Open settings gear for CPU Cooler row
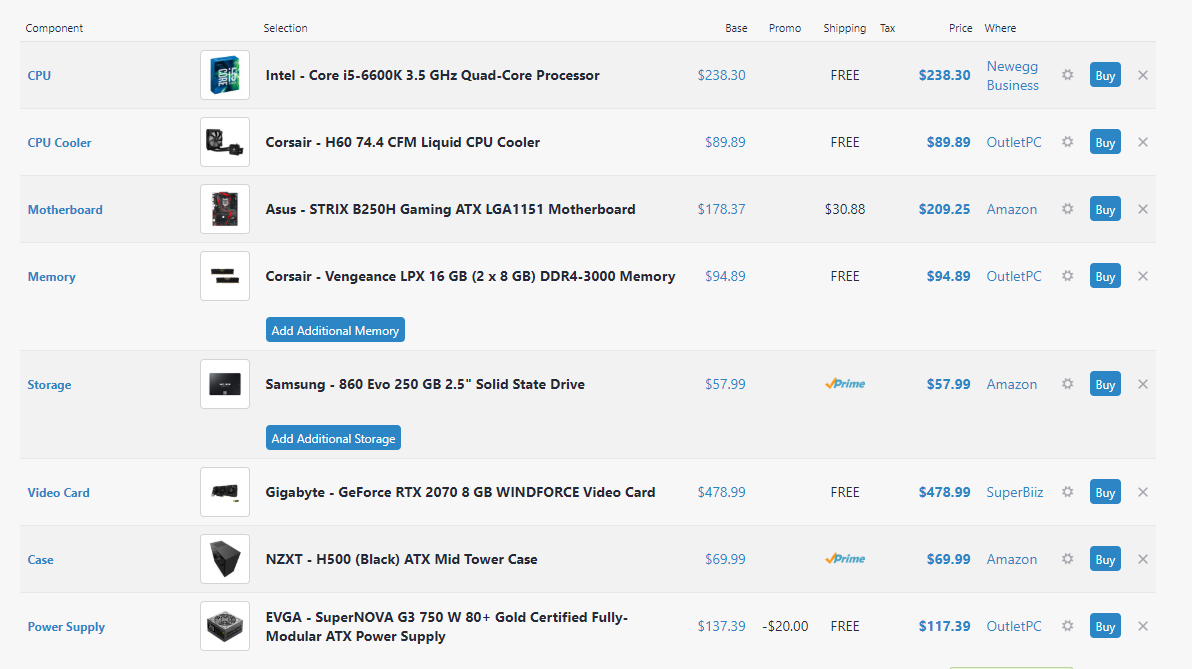1192x669 pixels. tap(1067, 142)
